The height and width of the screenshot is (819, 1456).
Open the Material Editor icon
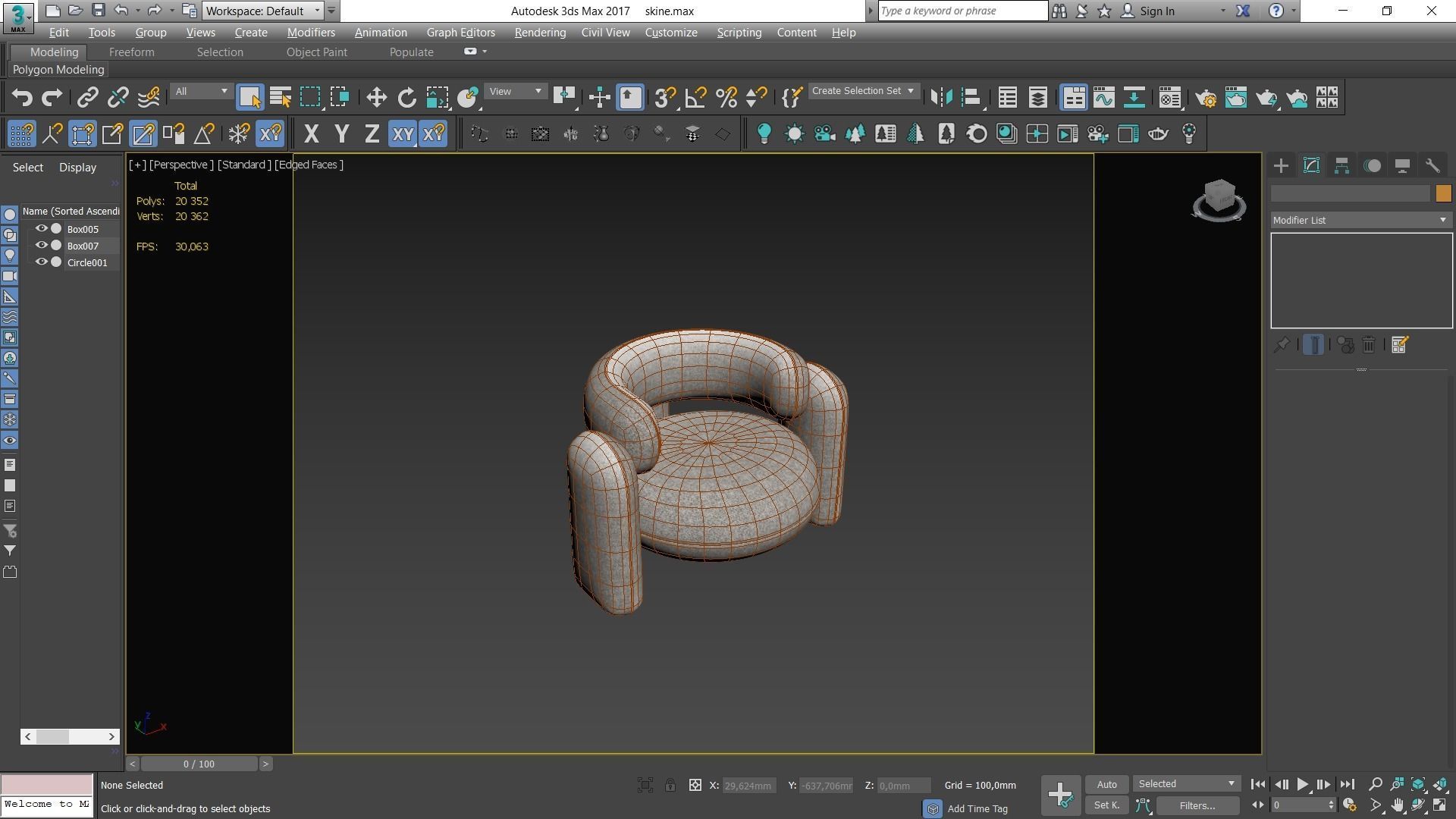click(1170, 97)
